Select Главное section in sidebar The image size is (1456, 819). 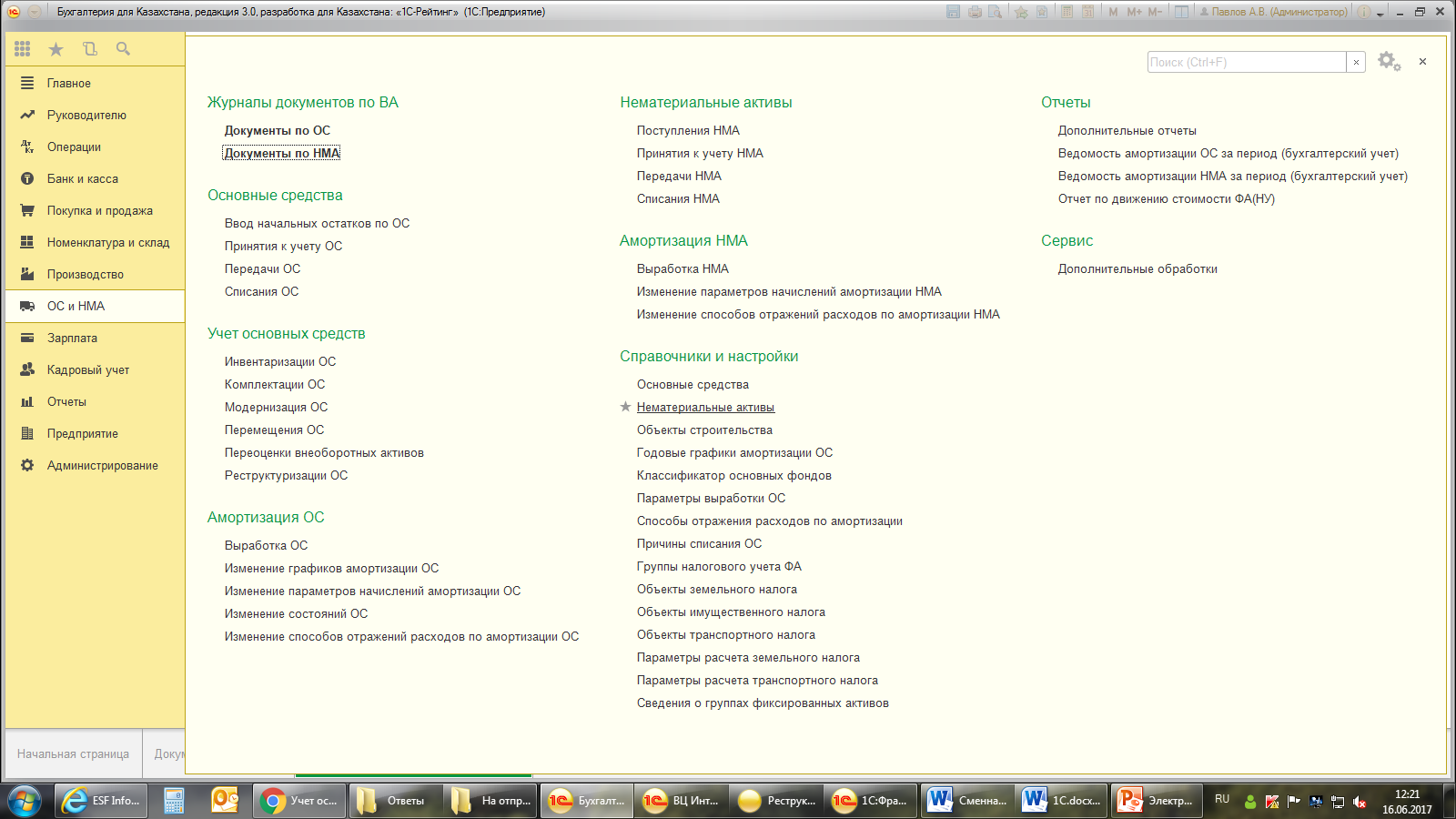click(x=95, y=83)
